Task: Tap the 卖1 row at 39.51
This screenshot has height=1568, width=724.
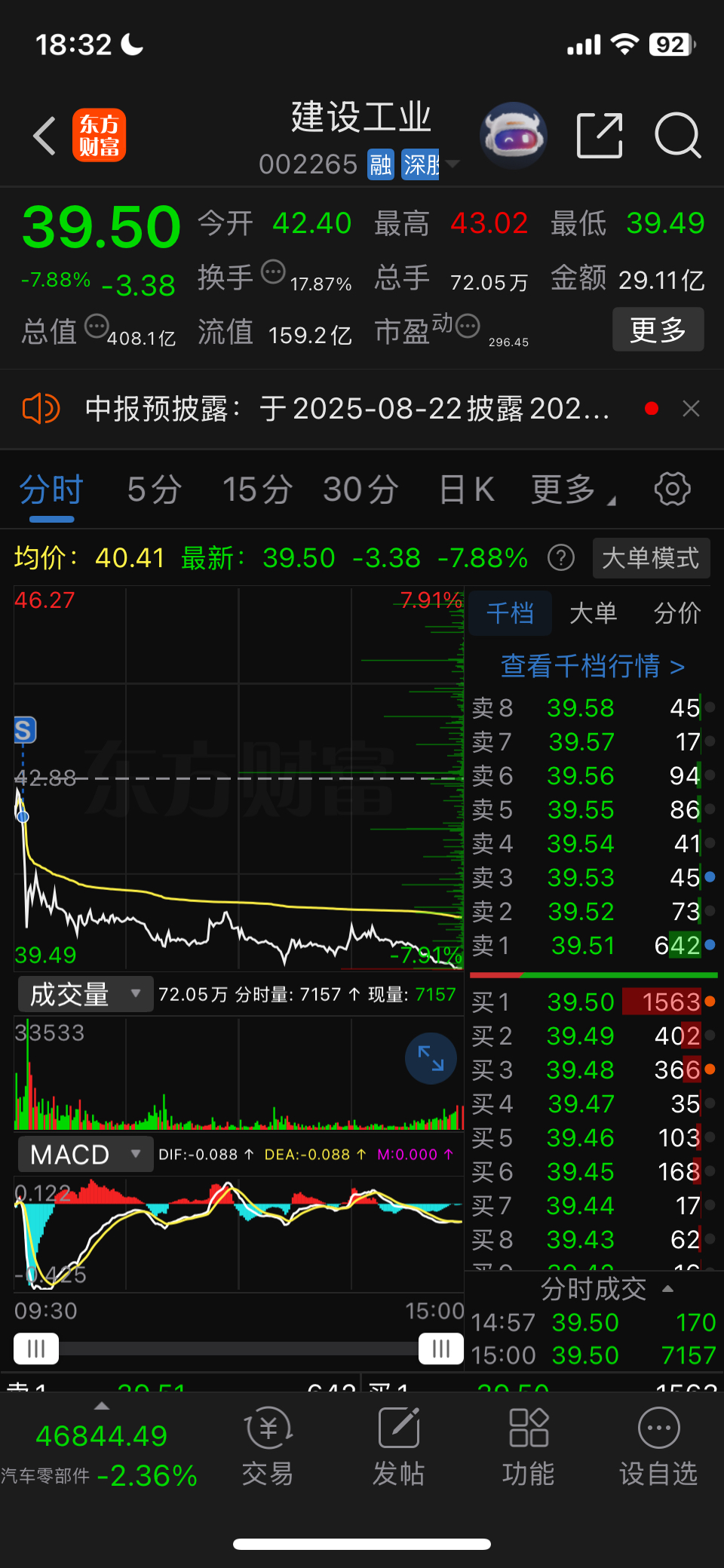Action: point(593,945)
